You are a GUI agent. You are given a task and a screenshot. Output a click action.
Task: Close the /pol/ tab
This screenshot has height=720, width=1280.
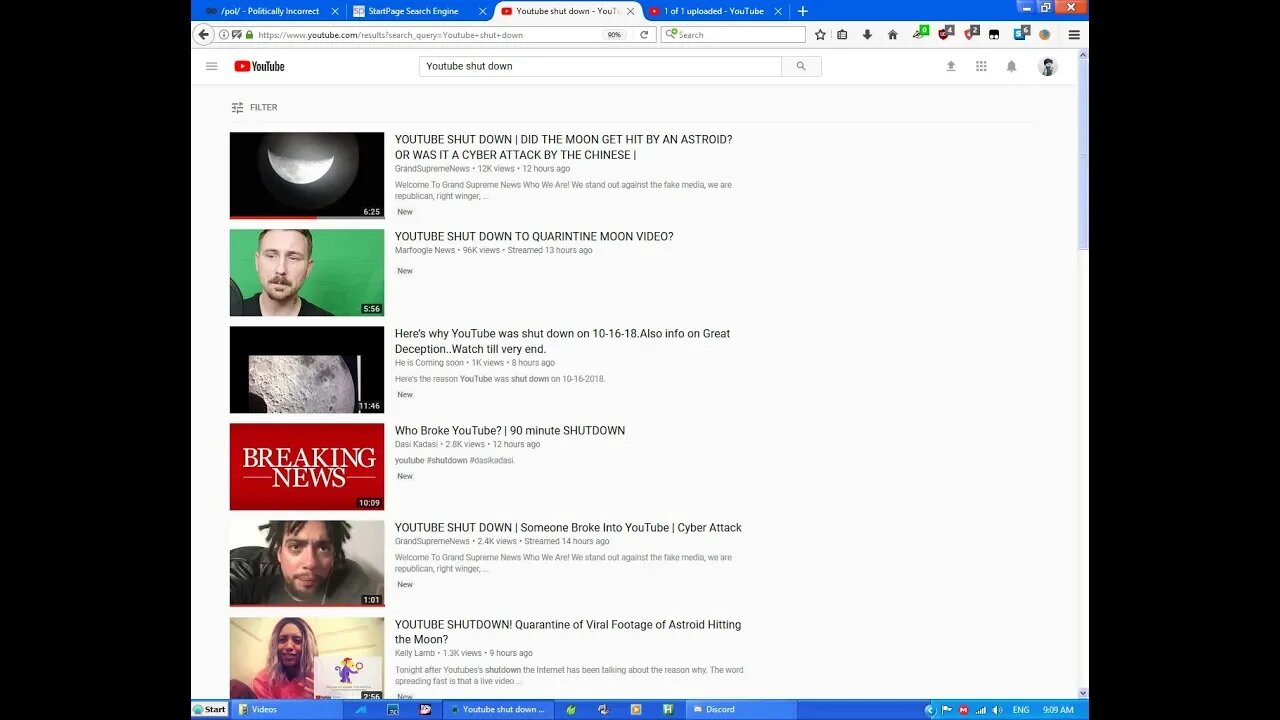point(334,11)
